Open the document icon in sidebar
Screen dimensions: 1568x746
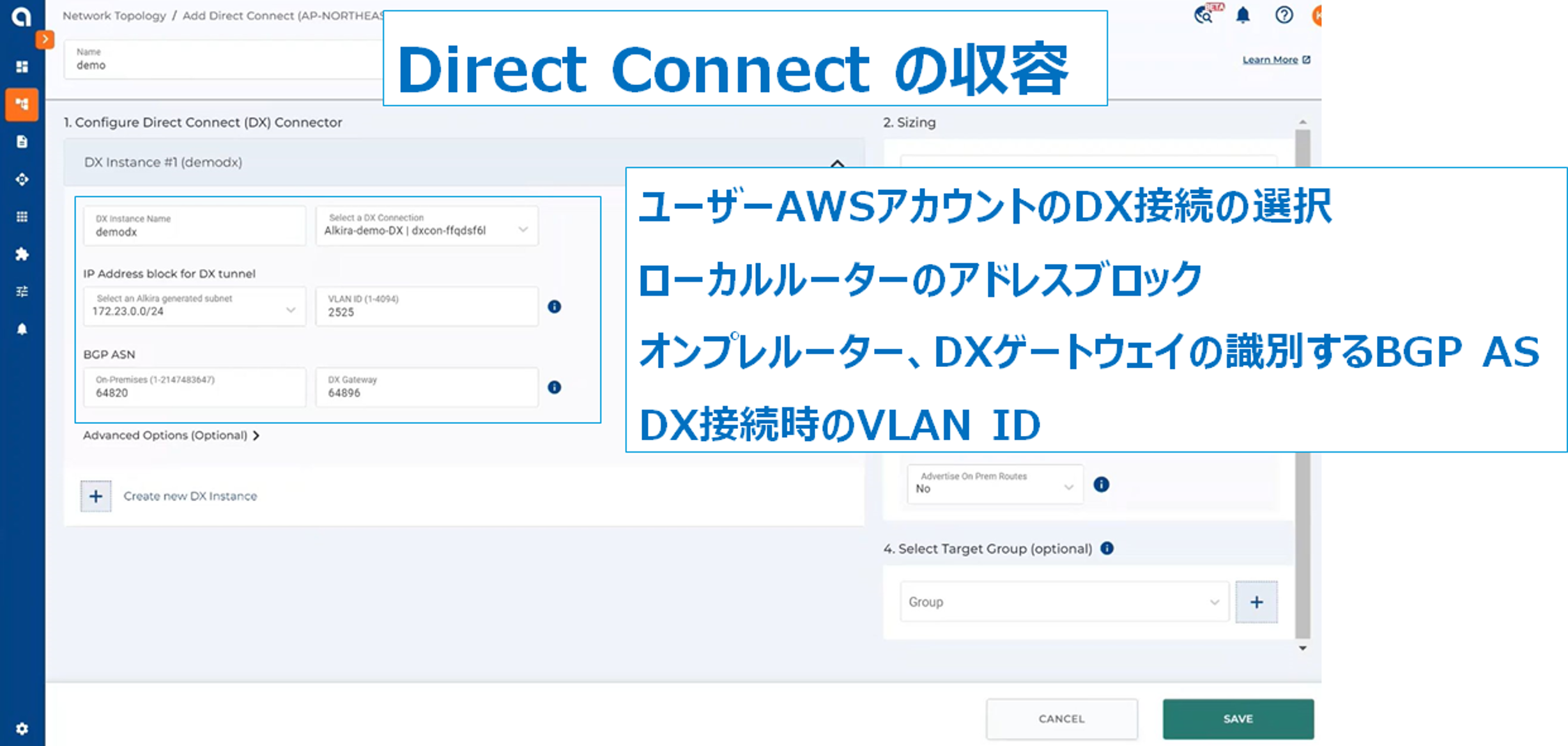click(x=22, y=141)
